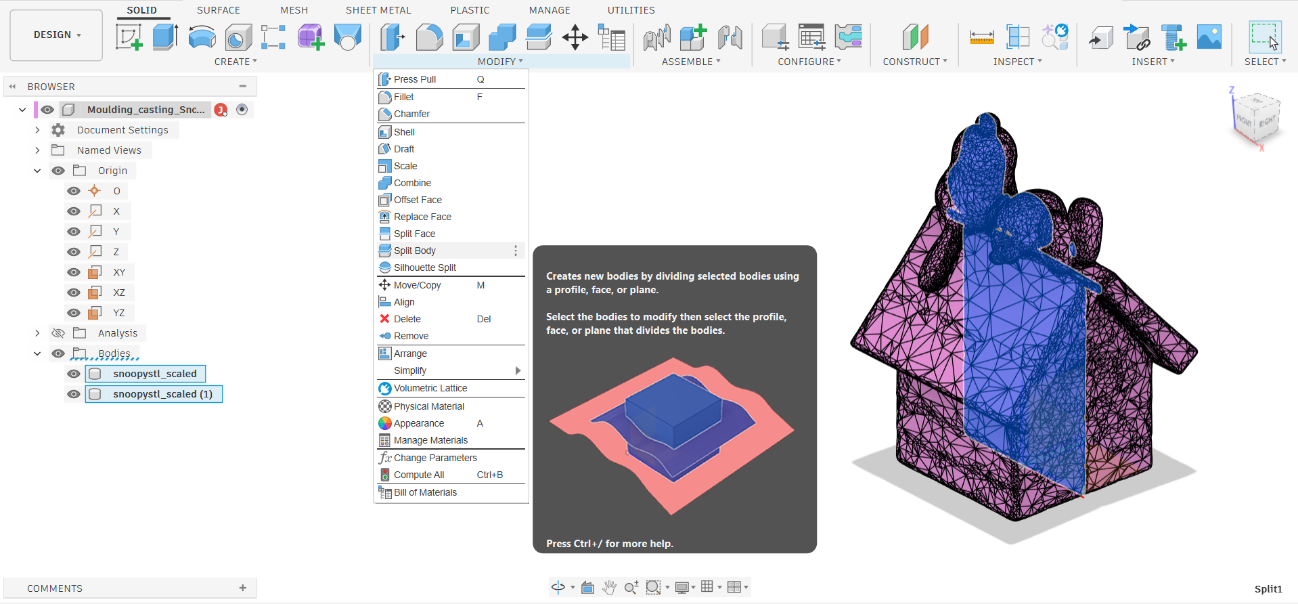Select the Combine toolbar icon
This screenshot has width=1298, height=604.
pos(502,38)
